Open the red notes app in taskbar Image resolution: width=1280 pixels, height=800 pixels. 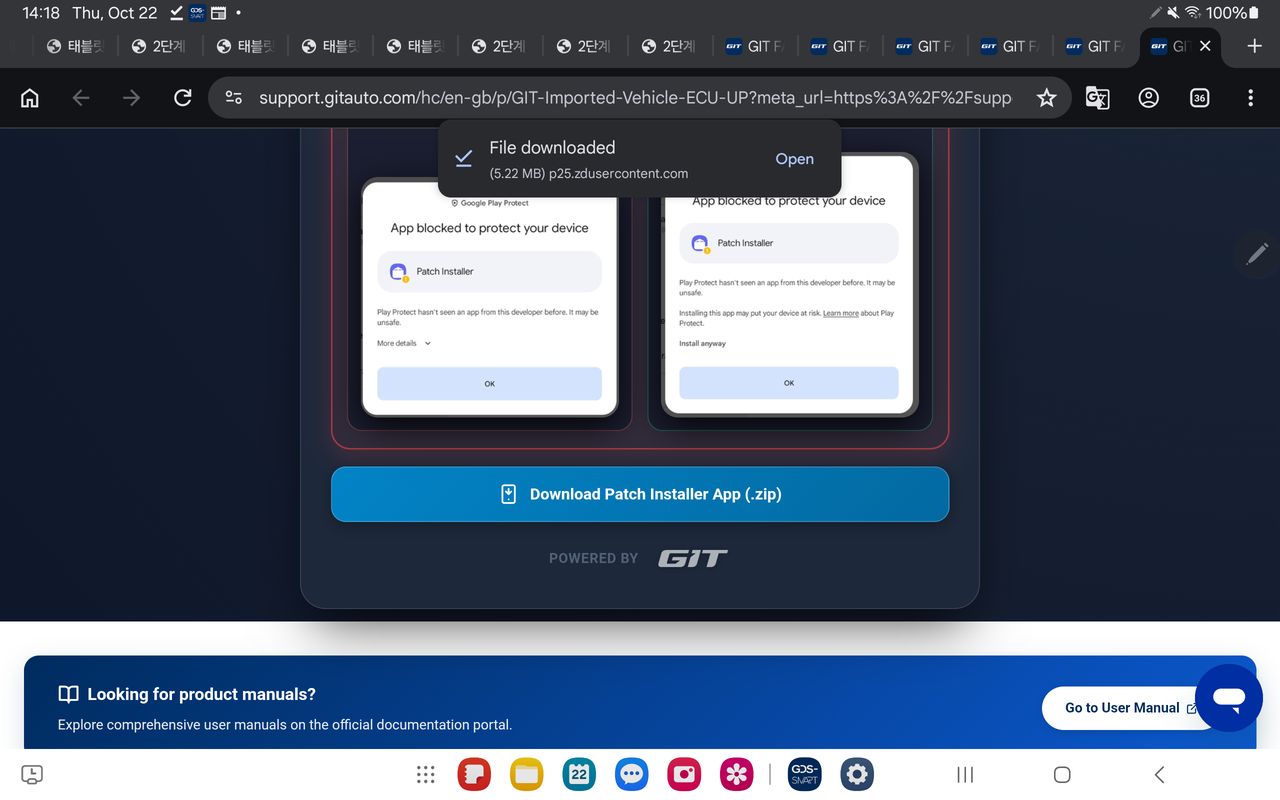pos(474,774)
